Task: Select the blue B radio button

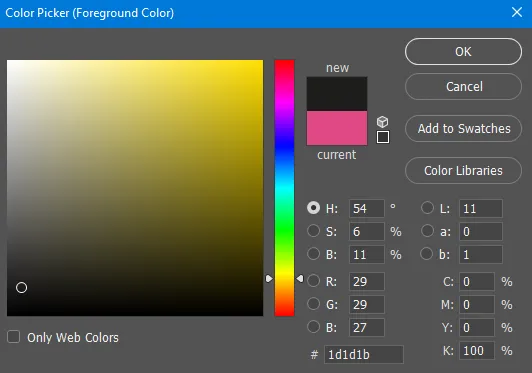Action: [x=314, y=327]
